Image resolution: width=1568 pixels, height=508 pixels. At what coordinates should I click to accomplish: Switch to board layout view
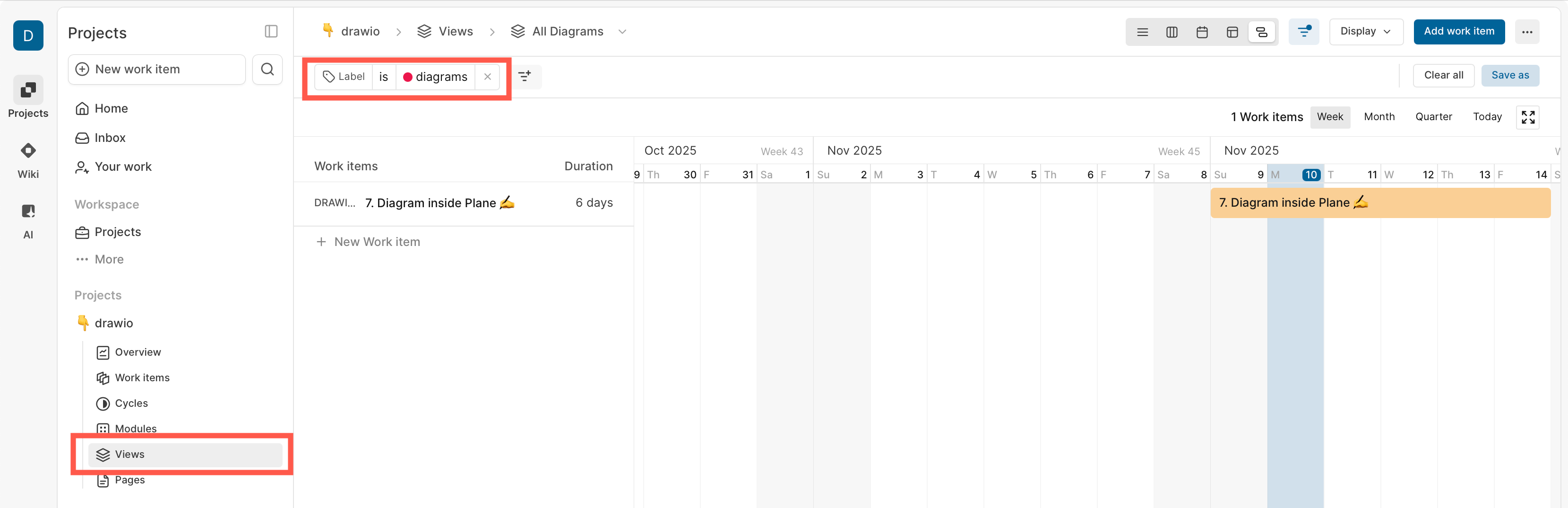coord(1172,32)
